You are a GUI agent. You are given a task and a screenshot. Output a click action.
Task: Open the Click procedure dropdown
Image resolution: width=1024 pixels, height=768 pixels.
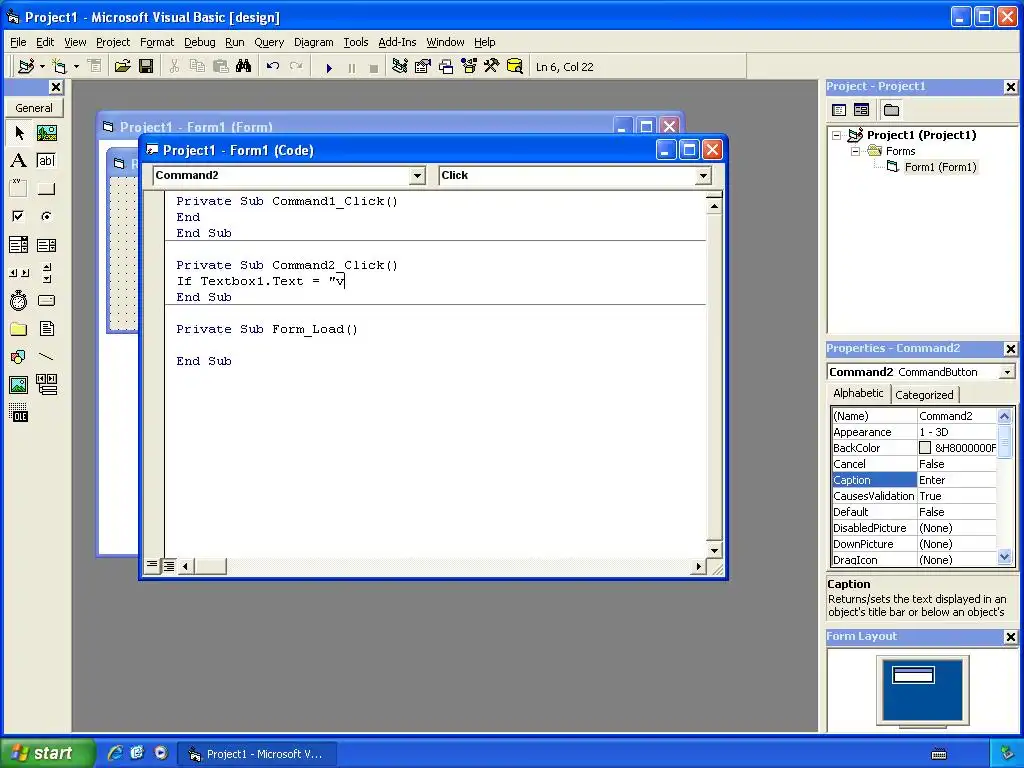[x=703, y=176]
